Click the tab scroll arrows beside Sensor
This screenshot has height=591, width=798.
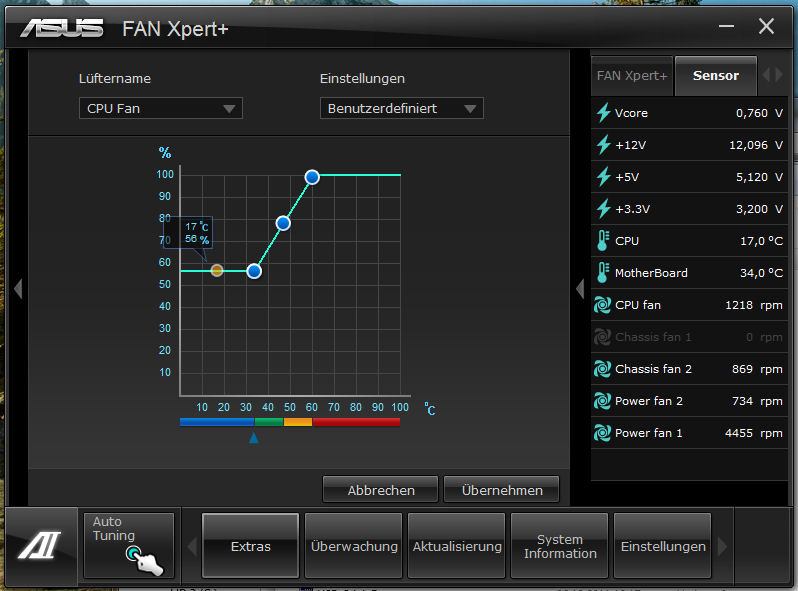[x=772, y=75]
